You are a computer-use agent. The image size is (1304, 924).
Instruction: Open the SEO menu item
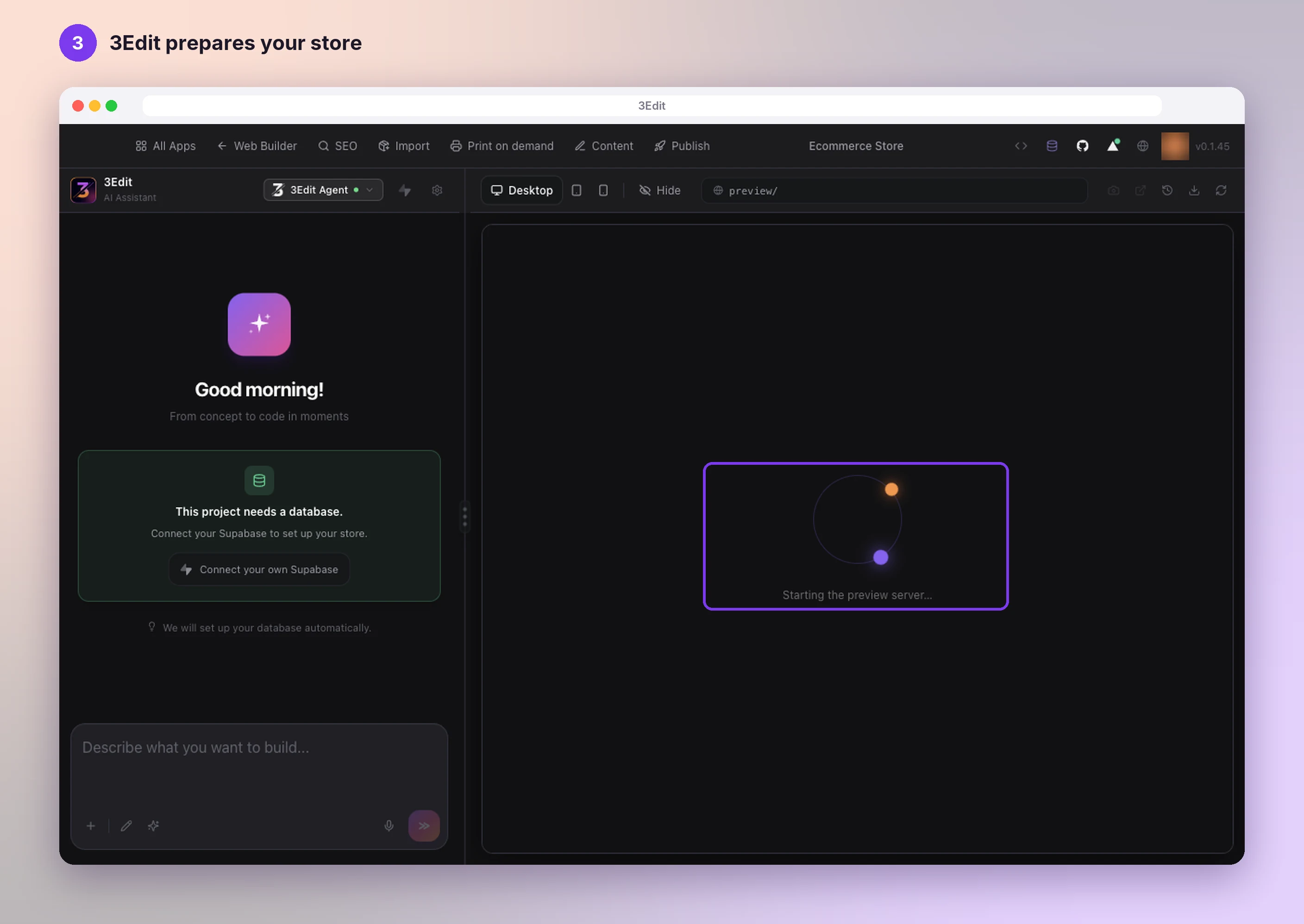(338, 146)
